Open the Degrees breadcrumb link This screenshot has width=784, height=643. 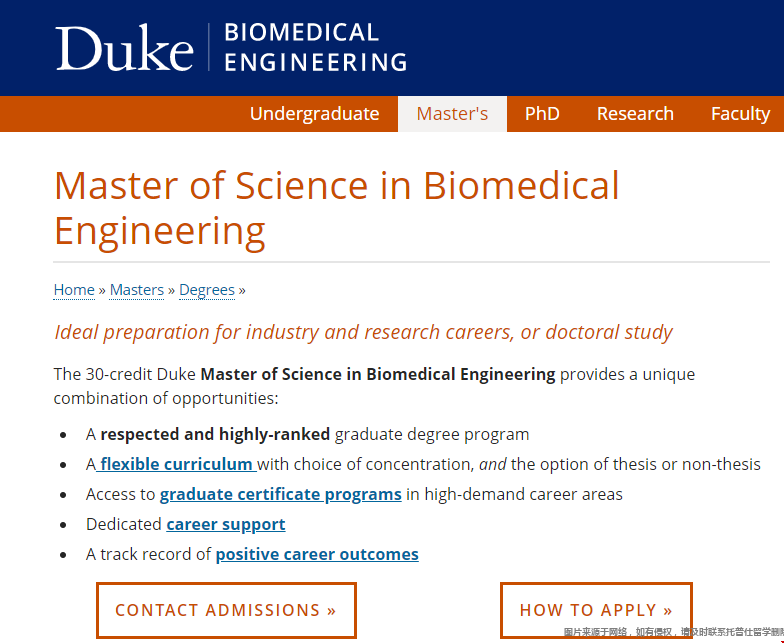tap(207, 290)
